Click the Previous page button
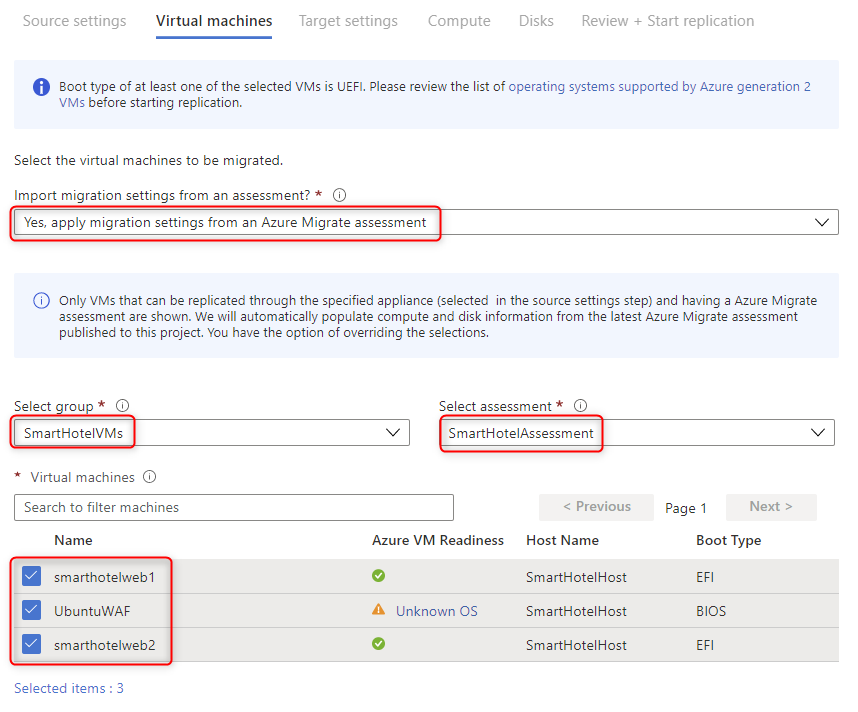This screenshot has height=712, width=858. pos(596,507)
